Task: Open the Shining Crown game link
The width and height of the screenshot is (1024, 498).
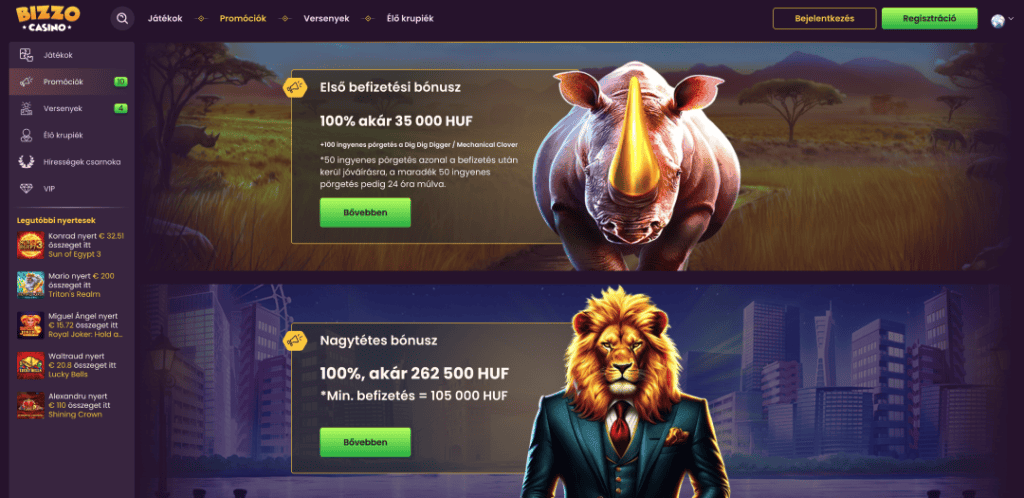Action: click(75, 414)
